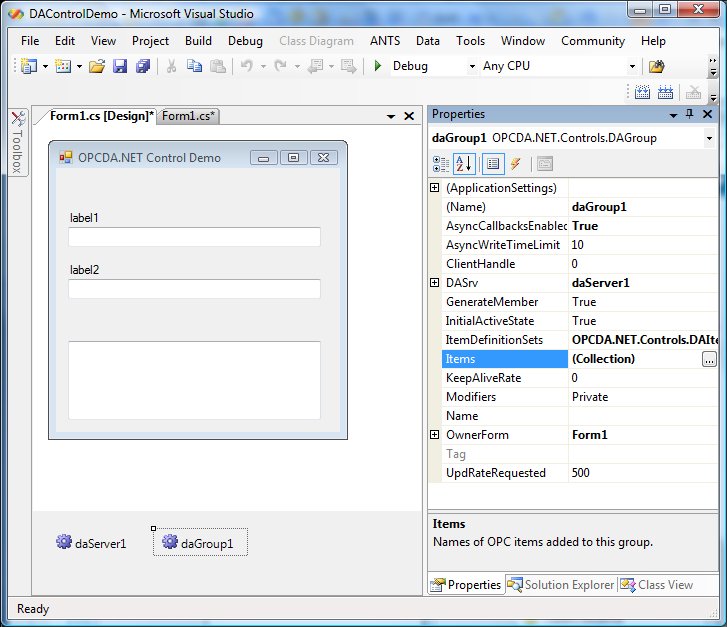Save the current file with Save icon
Image resolution: width=727 pixels, height=627 pixels.
[120, 66]
